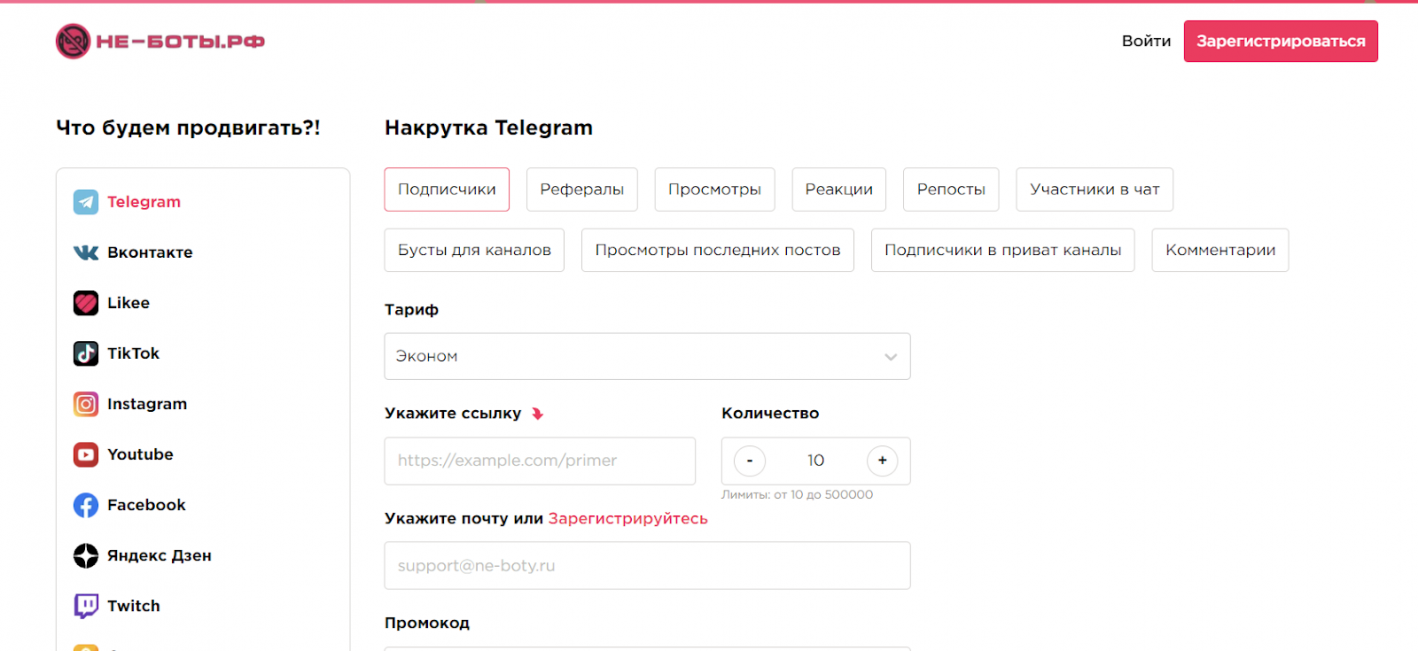The height and width of the screenshot is (651, 1418).
Task: Click the Зарегистрируйтесь link near email
Action: [x=628, y=519]
